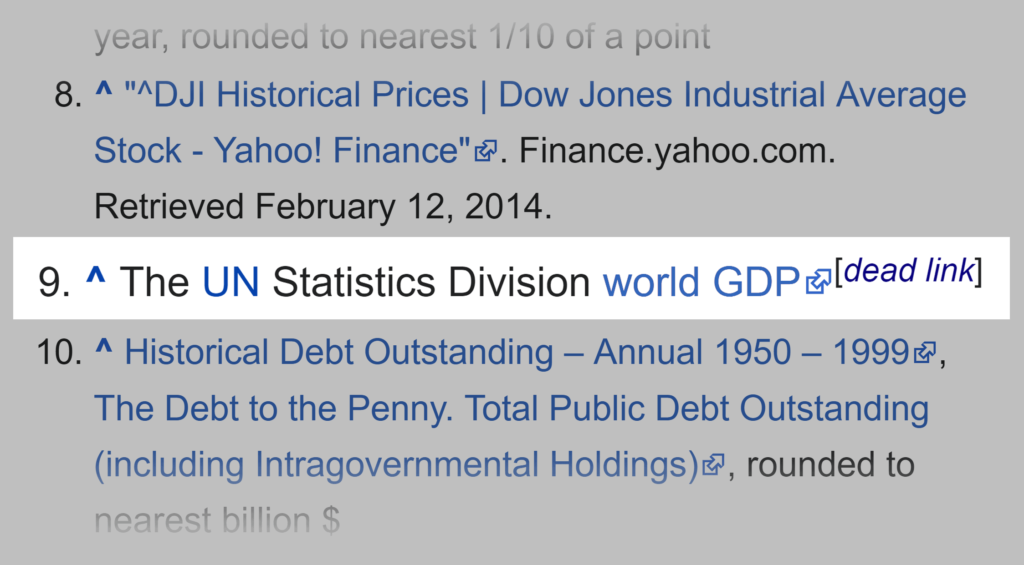Click list number 8
The image size is (1024, 565).
coord(64,96)
